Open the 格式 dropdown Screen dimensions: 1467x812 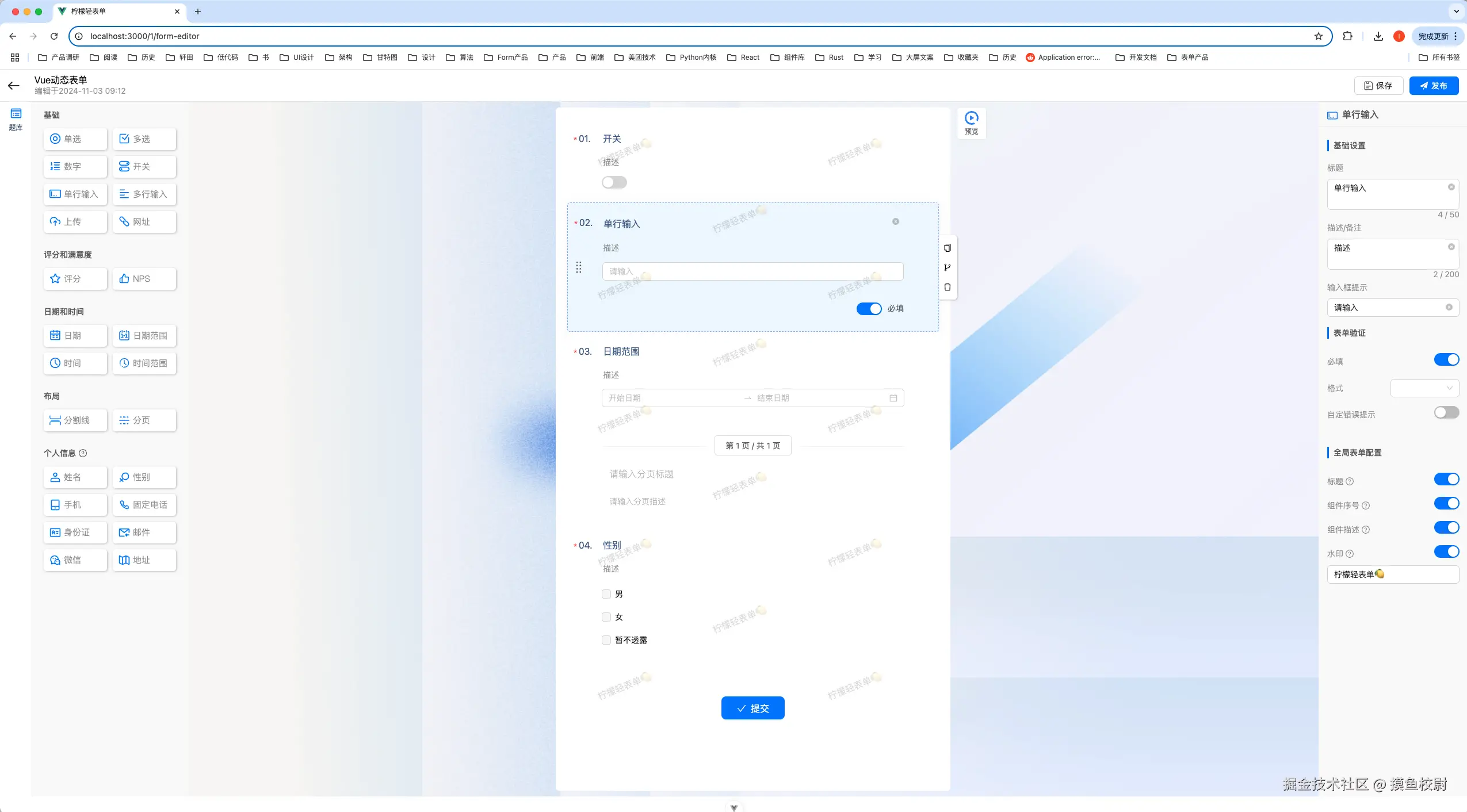(1424, 388)
